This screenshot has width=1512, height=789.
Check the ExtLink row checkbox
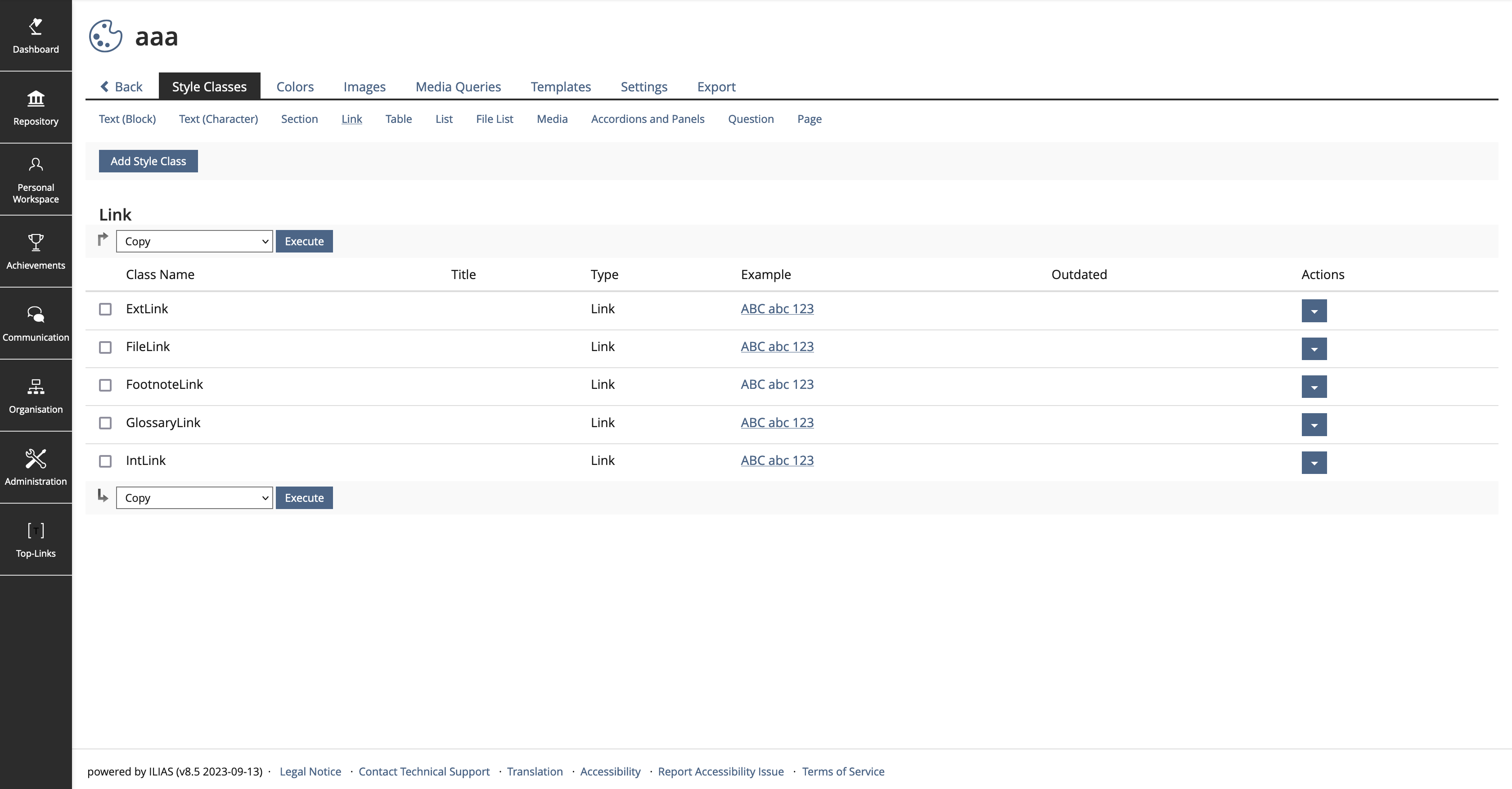tap(105, 309)
